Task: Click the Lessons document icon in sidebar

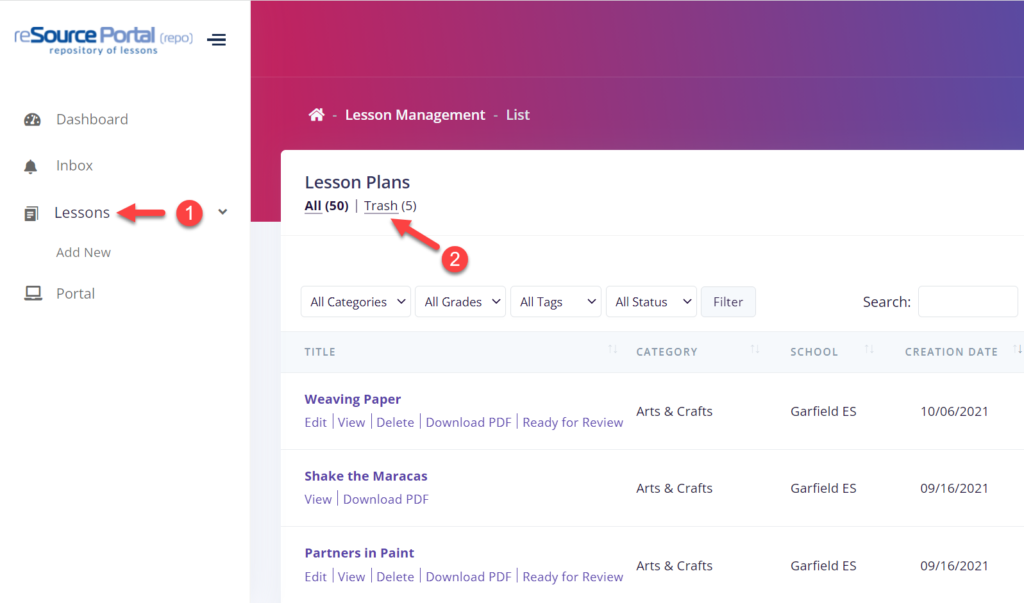Action: 31,213
